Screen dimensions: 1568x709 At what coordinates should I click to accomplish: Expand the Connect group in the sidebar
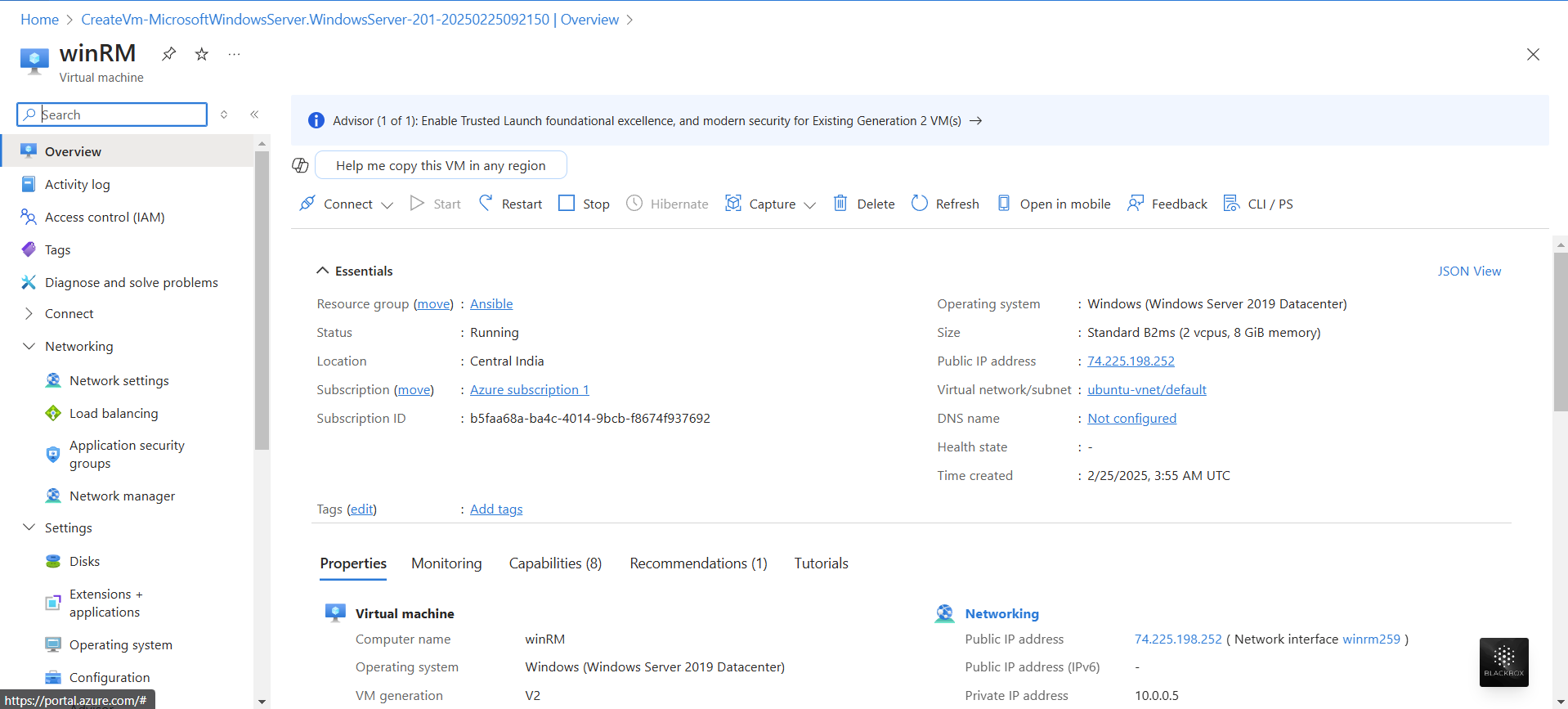(29, 313)
